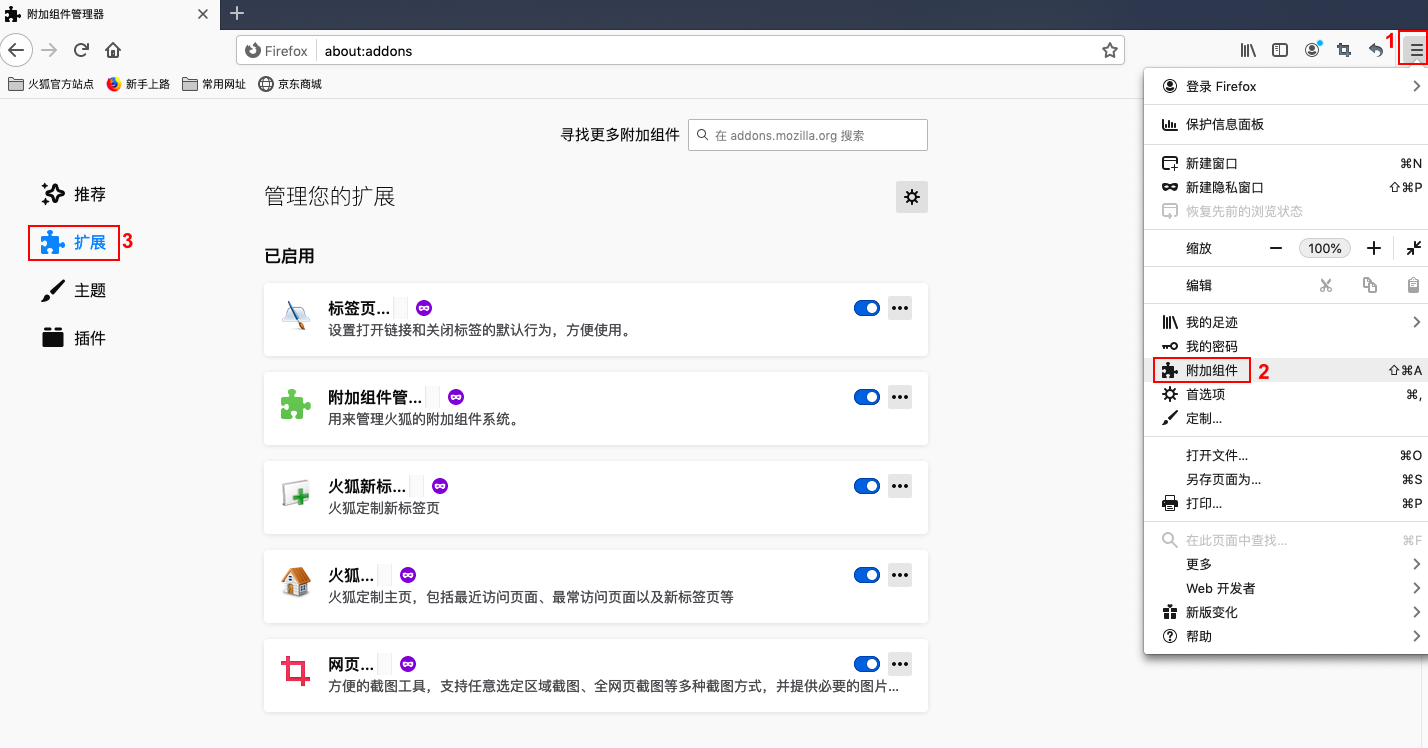Expand the 我的足迹 submenu
This screenshot has height=748, width=1428.
(x=1288, y=322)
